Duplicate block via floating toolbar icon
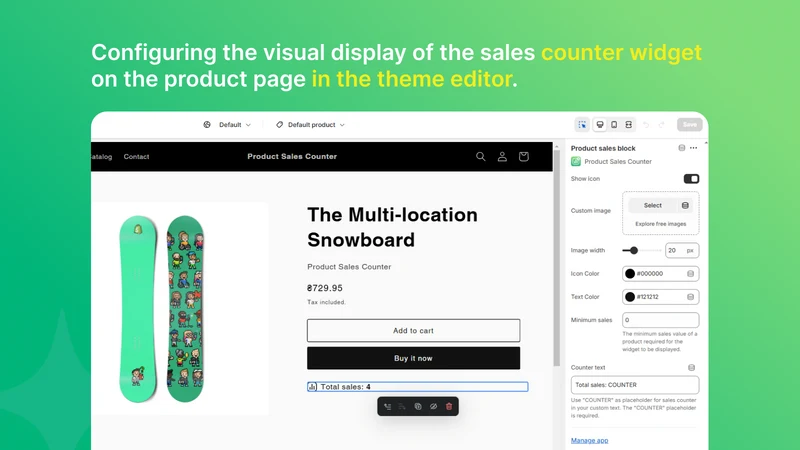This screenshot has width=800, height=450. click(418, 407)
